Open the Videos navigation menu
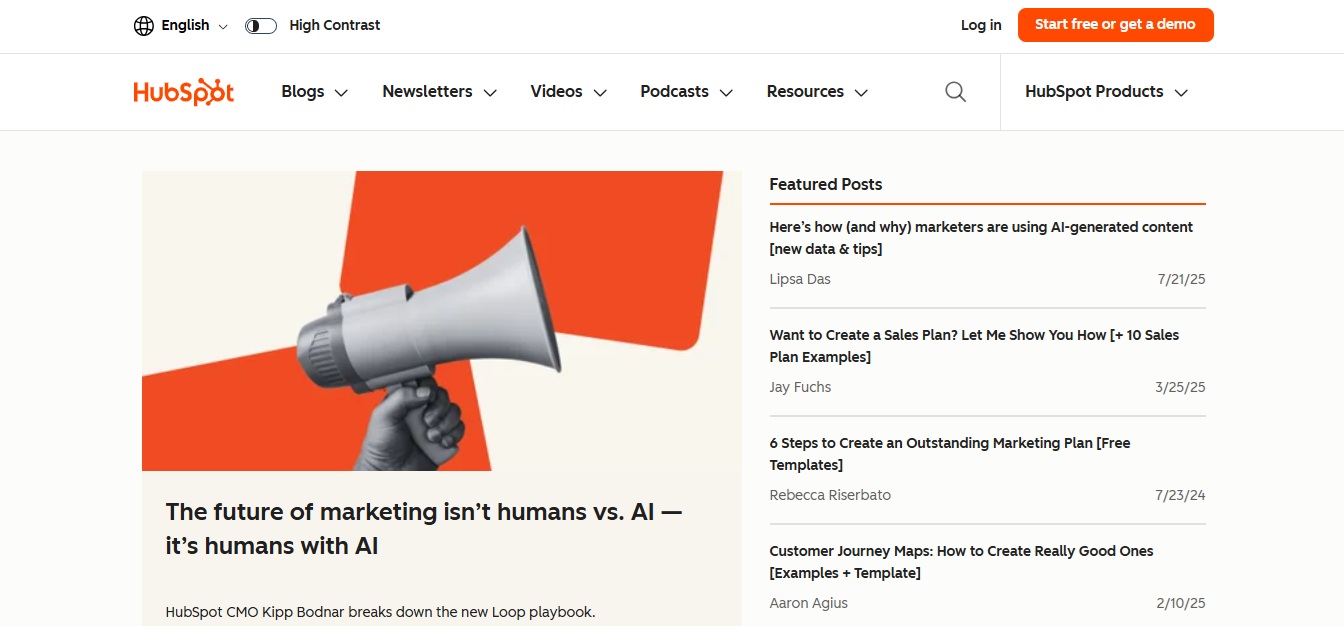Screen dimensions: 1344x626 pos(568,92)
